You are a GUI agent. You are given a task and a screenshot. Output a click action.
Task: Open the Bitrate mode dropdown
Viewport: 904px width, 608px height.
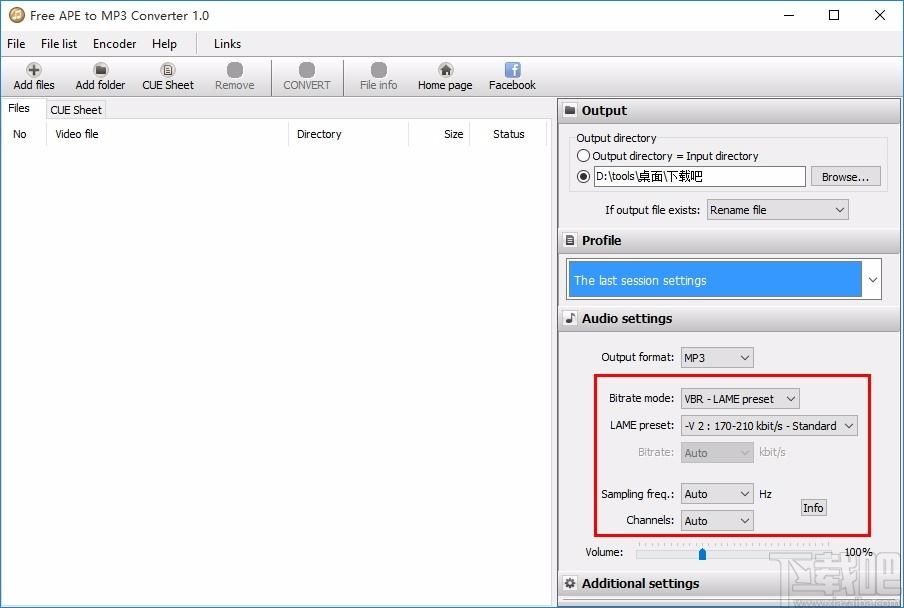pyautogui.click(x=740, y=399)
